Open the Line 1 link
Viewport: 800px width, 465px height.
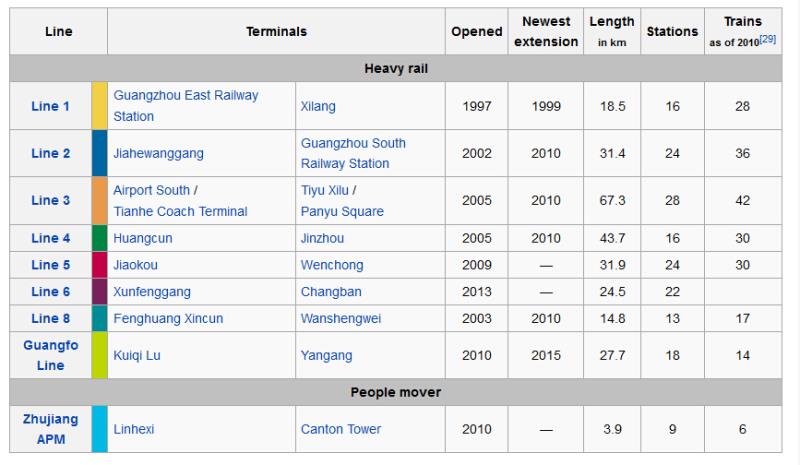click(50, 106)
